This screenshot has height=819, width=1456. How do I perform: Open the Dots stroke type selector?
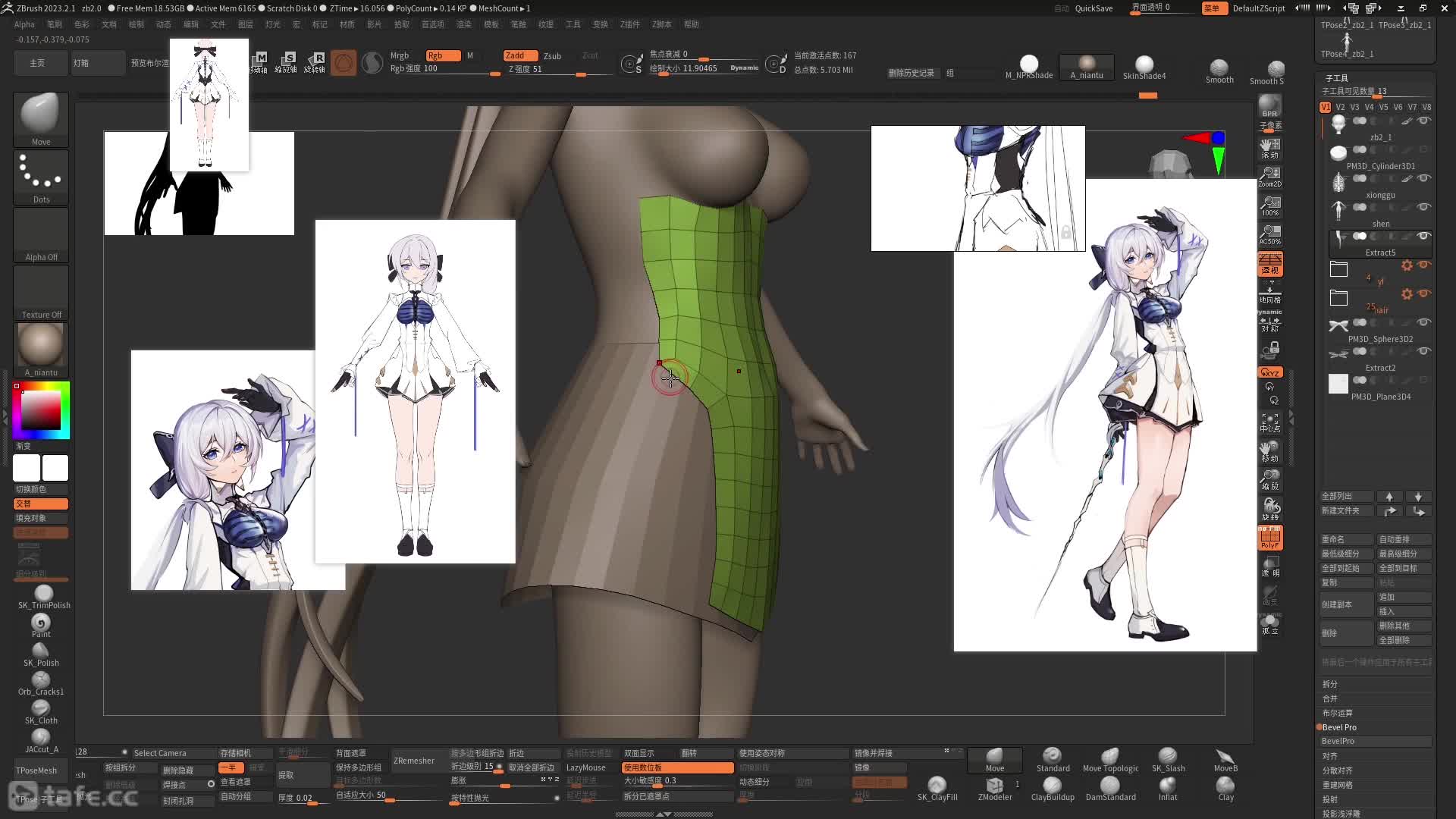tap(41, 177)
